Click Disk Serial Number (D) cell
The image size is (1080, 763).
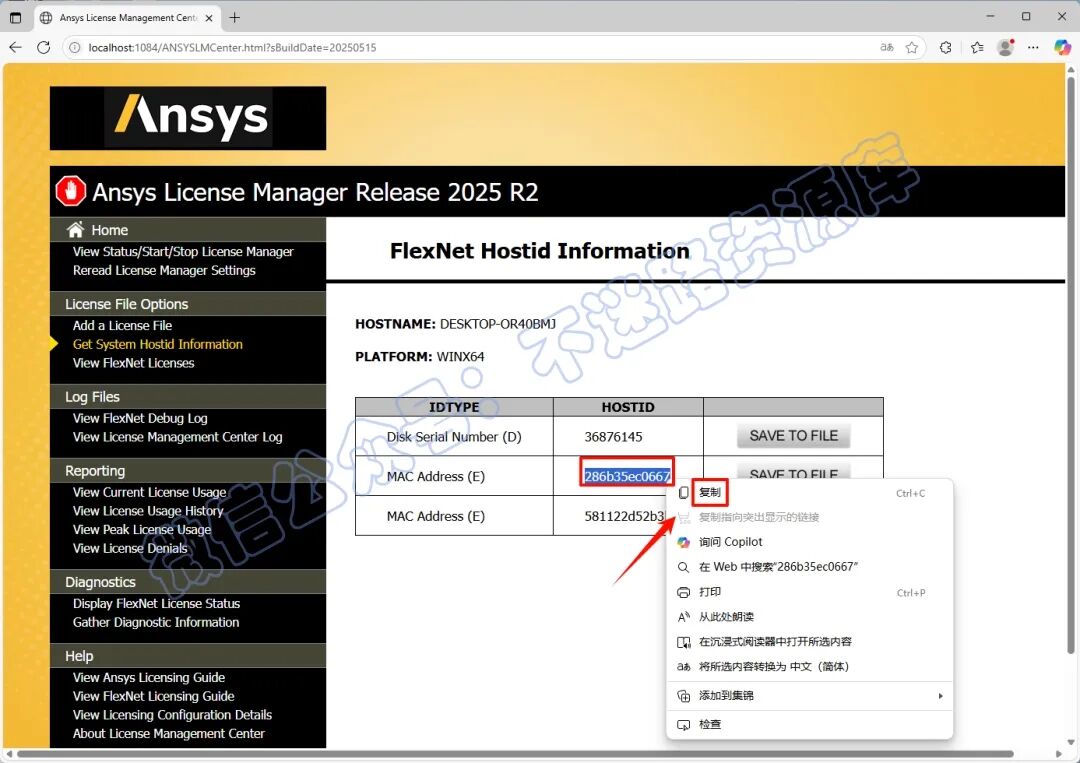[x=454, y=437]
